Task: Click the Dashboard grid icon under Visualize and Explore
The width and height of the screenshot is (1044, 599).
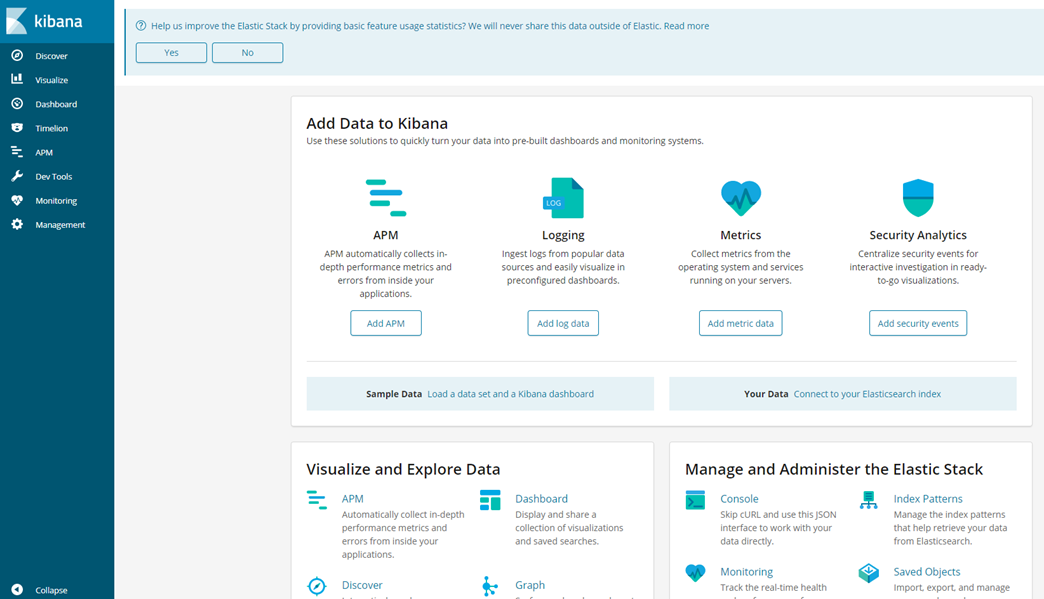Action: [x=490, y=500]
